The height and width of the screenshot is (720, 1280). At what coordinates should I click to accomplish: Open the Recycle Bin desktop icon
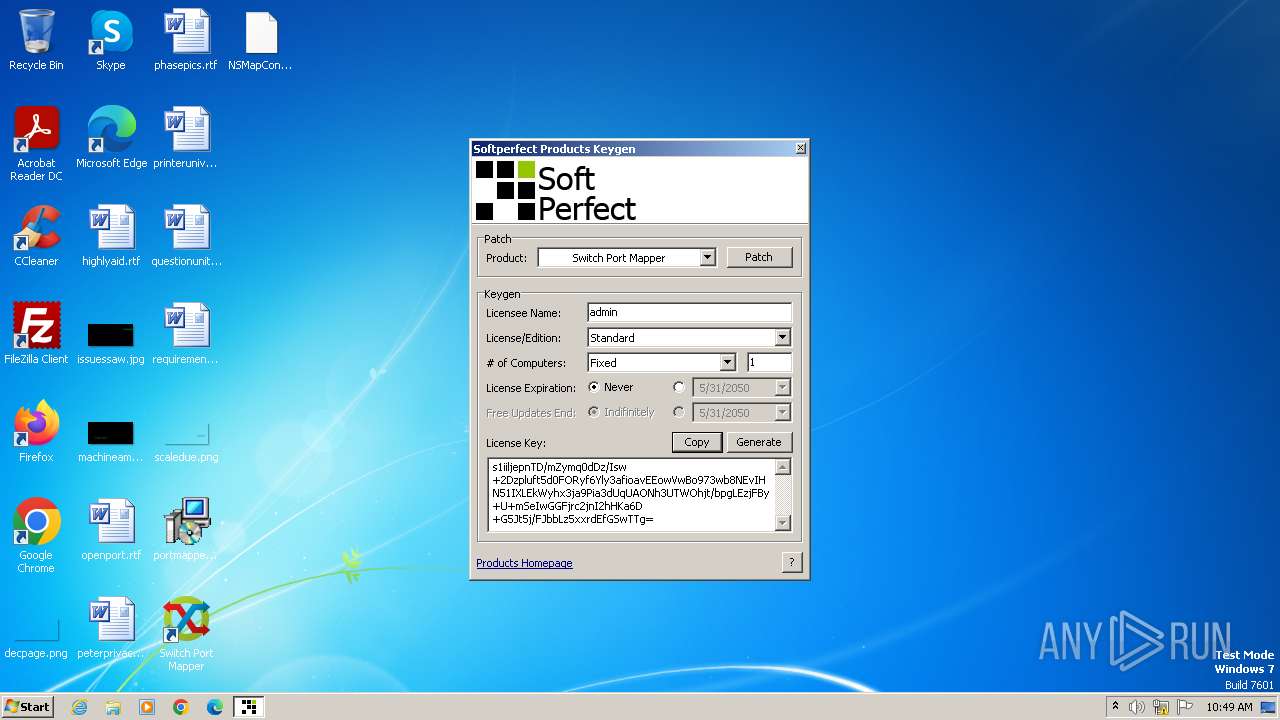click(36, 40)
